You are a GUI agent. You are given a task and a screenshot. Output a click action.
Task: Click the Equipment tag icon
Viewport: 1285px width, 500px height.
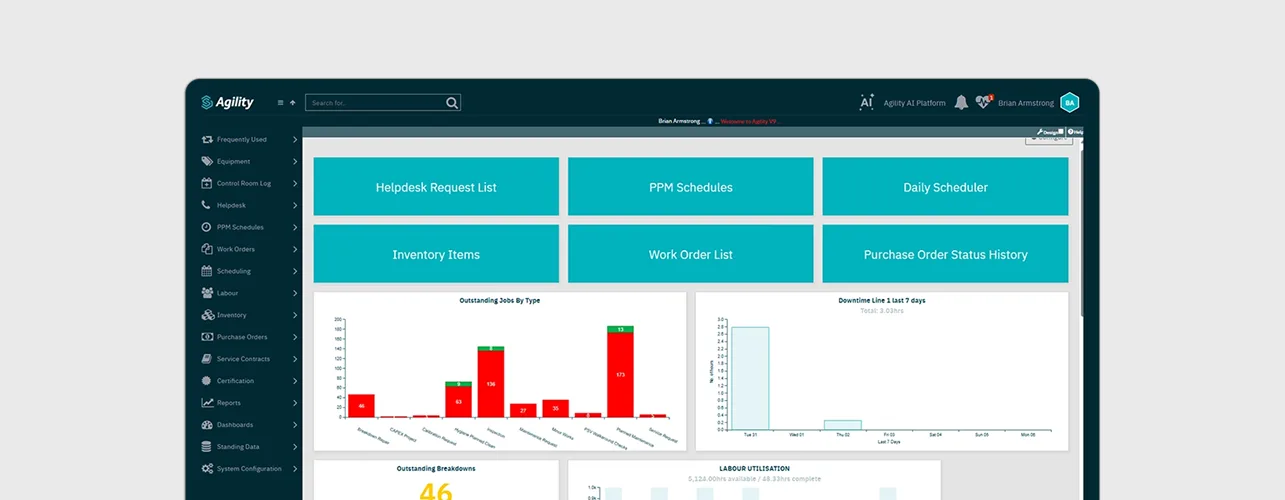(x=207, y=161)
